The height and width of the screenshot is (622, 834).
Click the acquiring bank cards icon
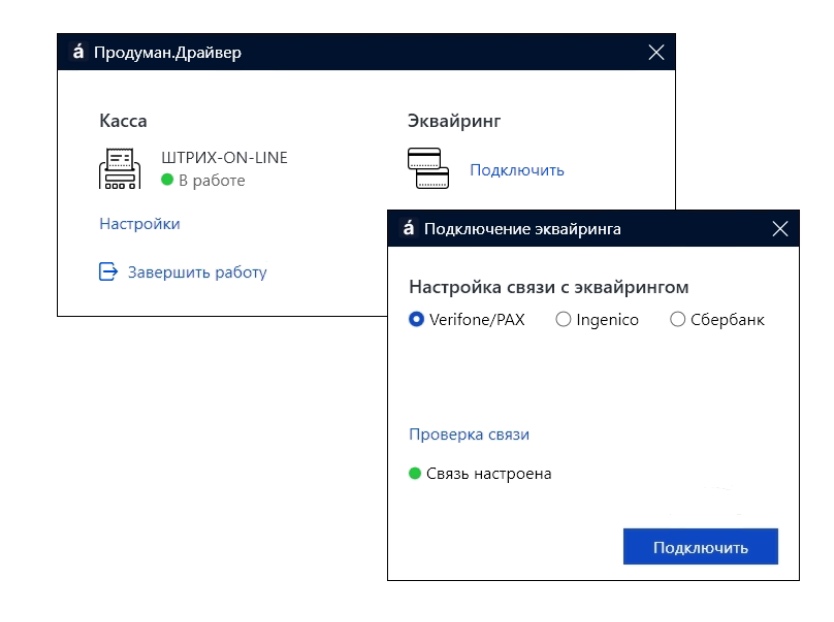tap(428, 168)
